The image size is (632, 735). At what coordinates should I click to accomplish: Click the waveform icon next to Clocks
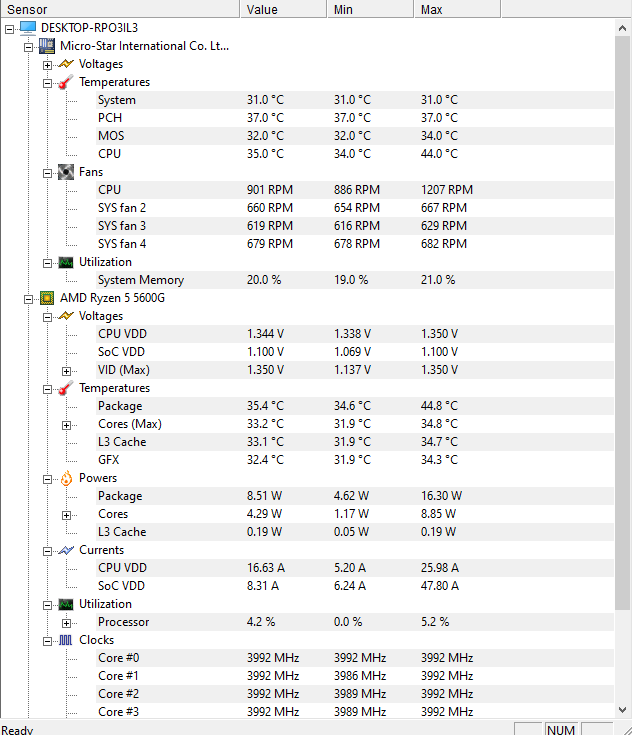[x=66, y=640]
